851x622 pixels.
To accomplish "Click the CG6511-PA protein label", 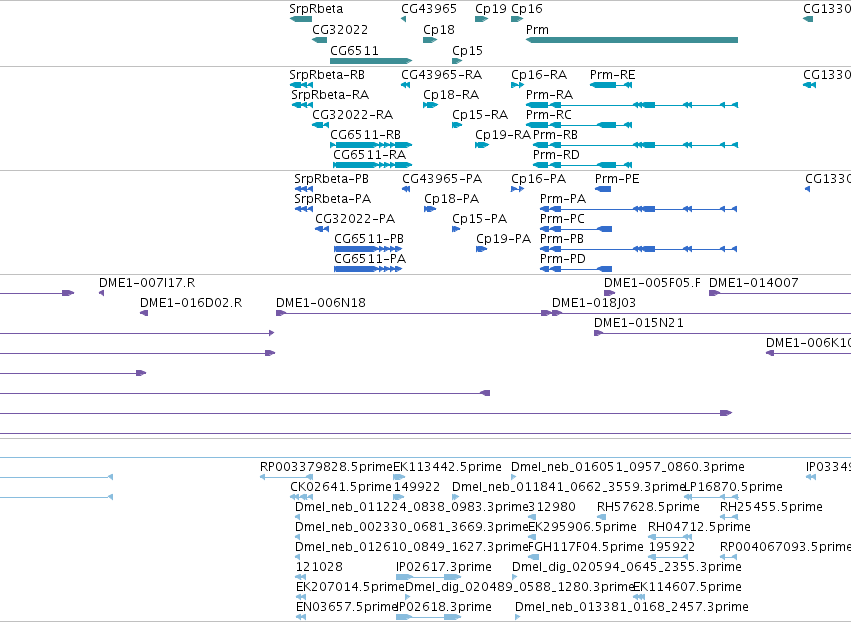I will click(370, 259).
